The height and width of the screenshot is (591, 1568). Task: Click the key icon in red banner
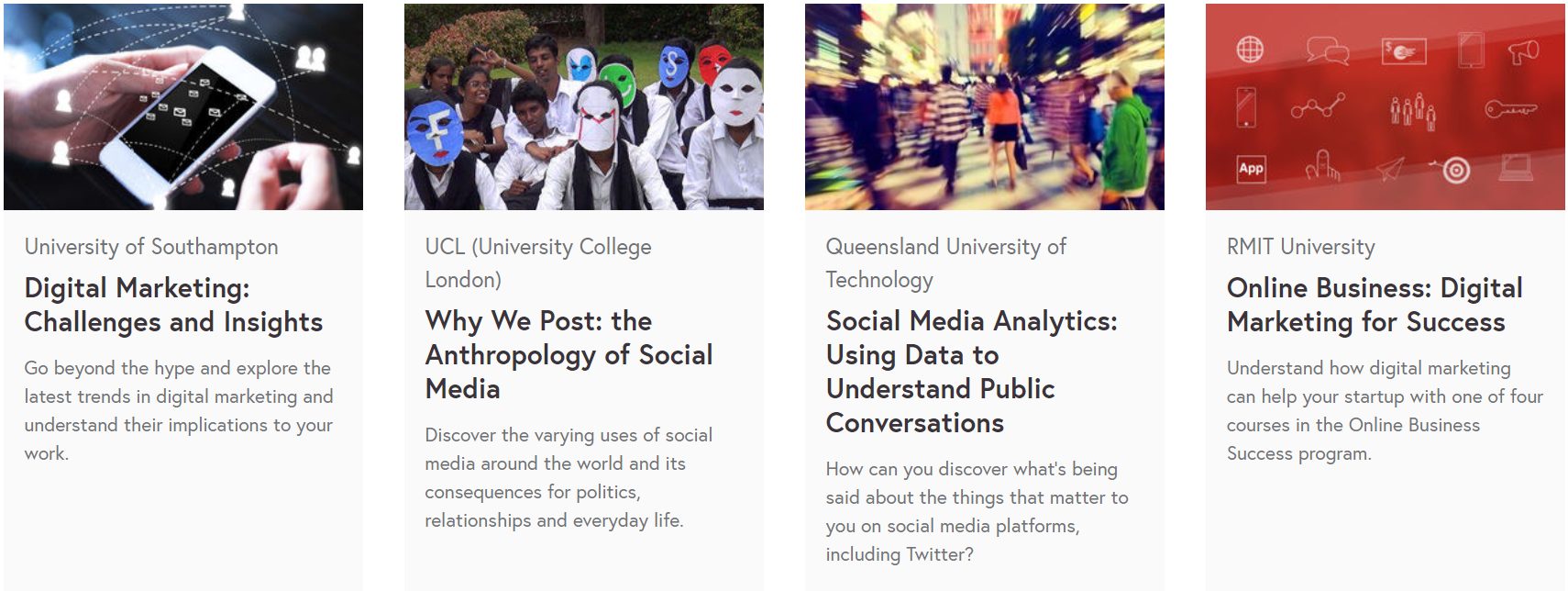(1510, 109)
